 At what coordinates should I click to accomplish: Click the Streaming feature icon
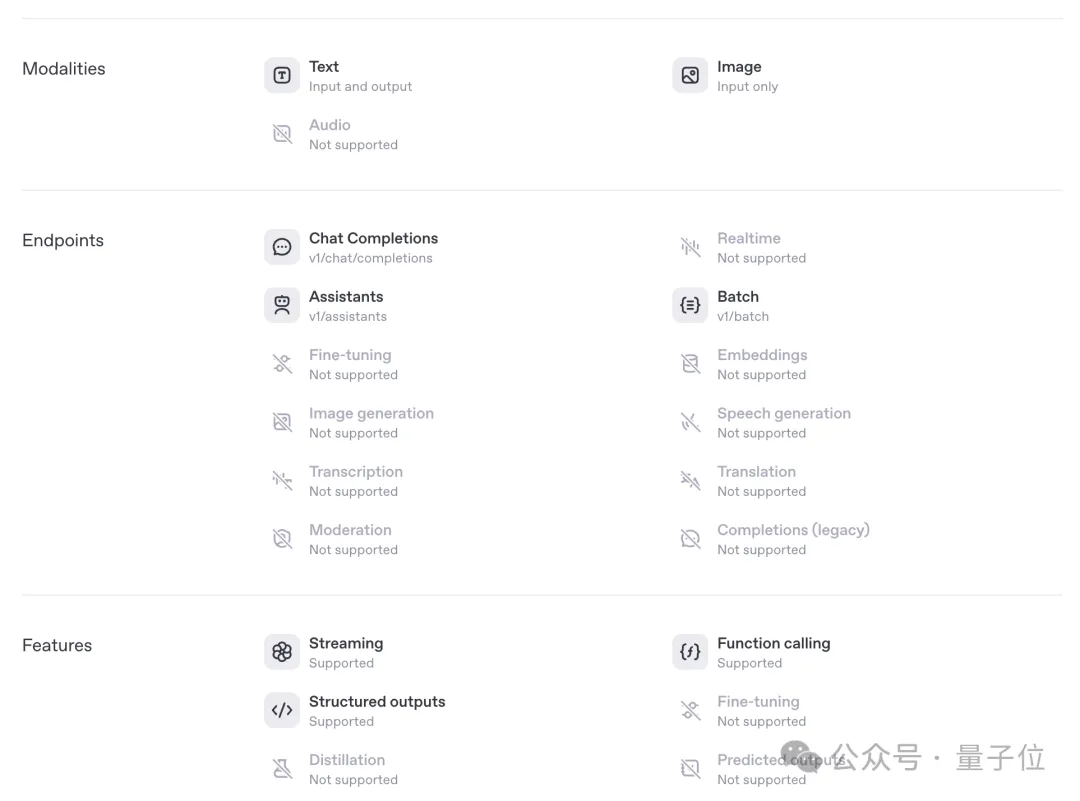pos(282,652)
